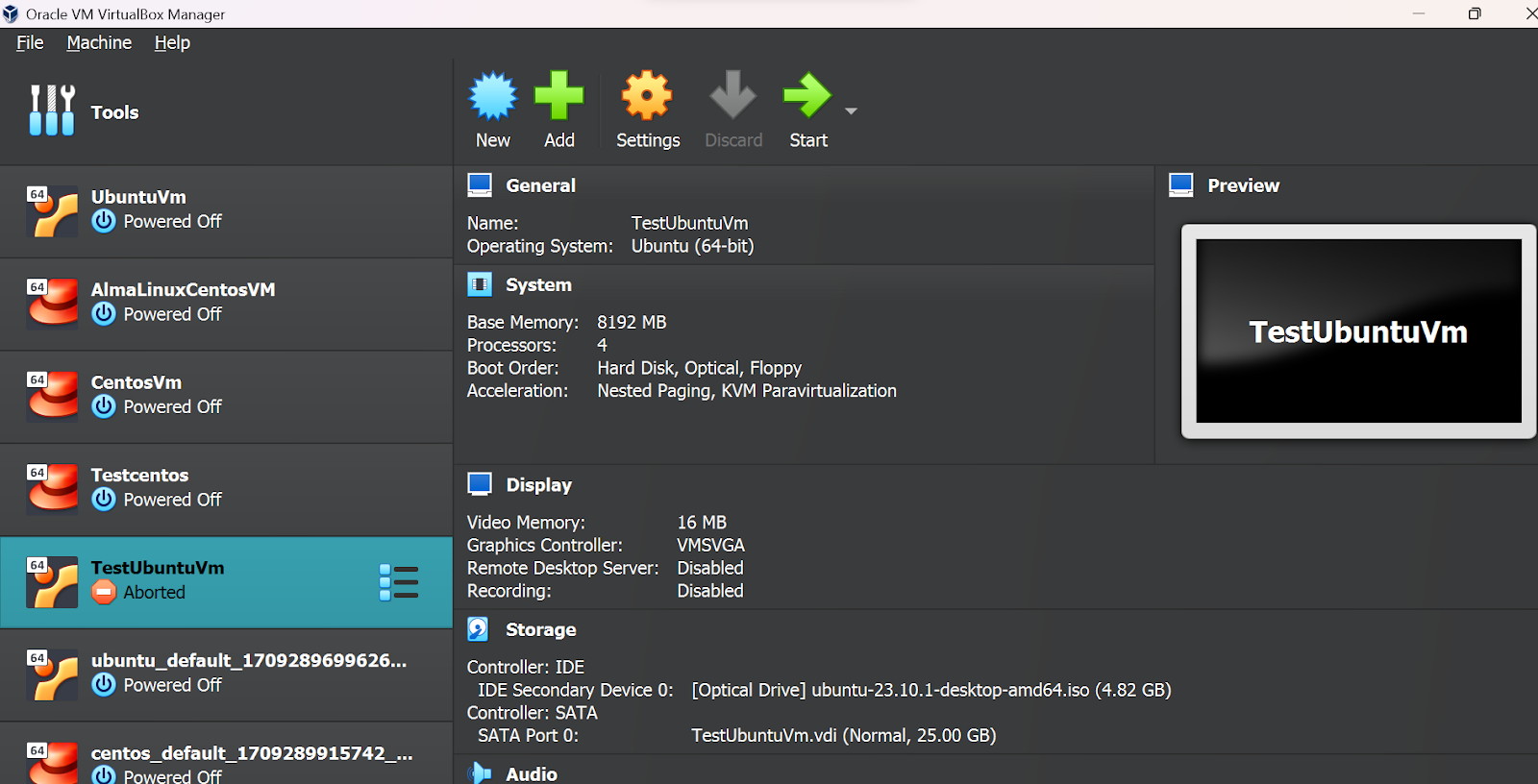Select the CentosVm machine entry
The height and width of the screenshot is (784, 1538).
pos(226,397)
